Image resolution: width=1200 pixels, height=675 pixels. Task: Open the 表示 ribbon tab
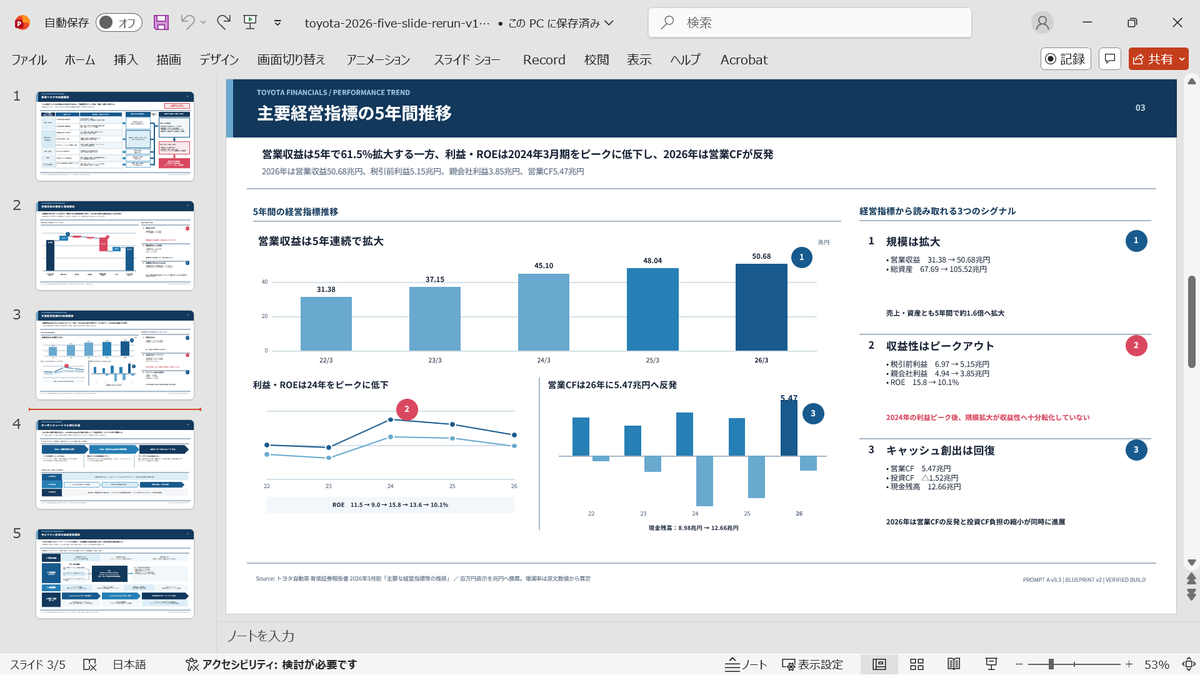coord(639,60)
